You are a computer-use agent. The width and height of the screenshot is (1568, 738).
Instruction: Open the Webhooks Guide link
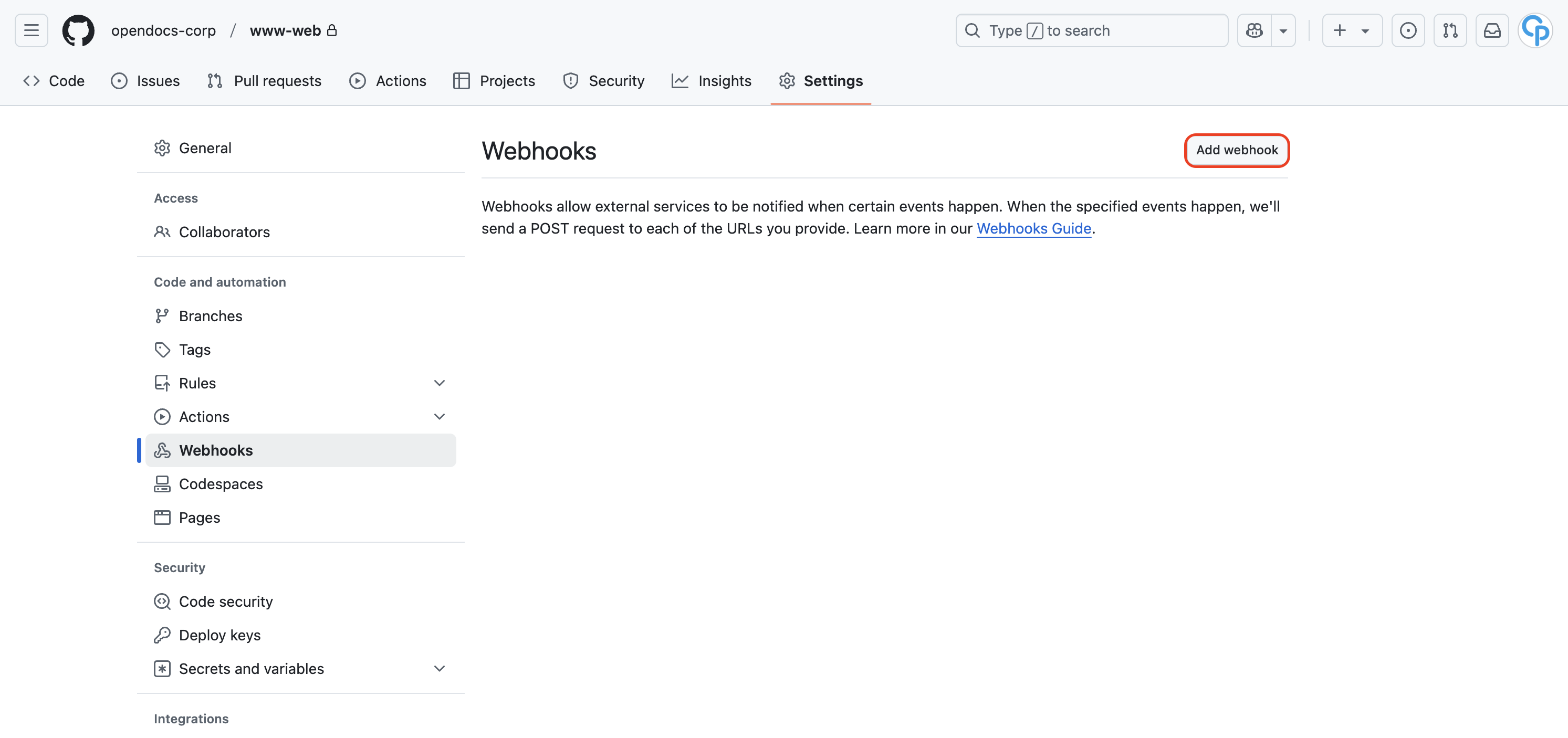click(x=1033, y=228)
